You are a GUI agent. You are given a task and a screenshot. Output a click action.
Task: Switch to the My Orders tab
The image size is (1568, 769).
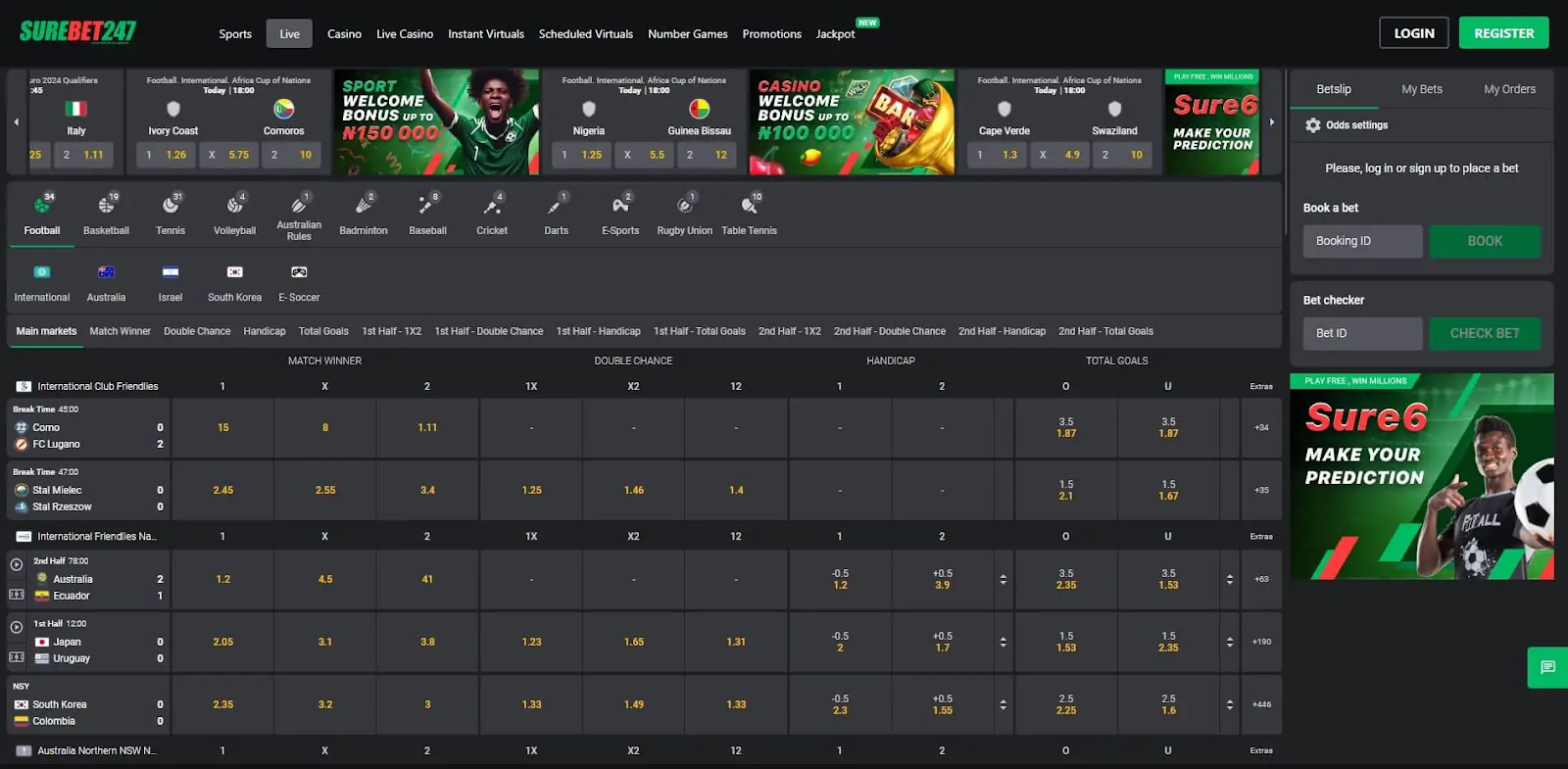1509,89
